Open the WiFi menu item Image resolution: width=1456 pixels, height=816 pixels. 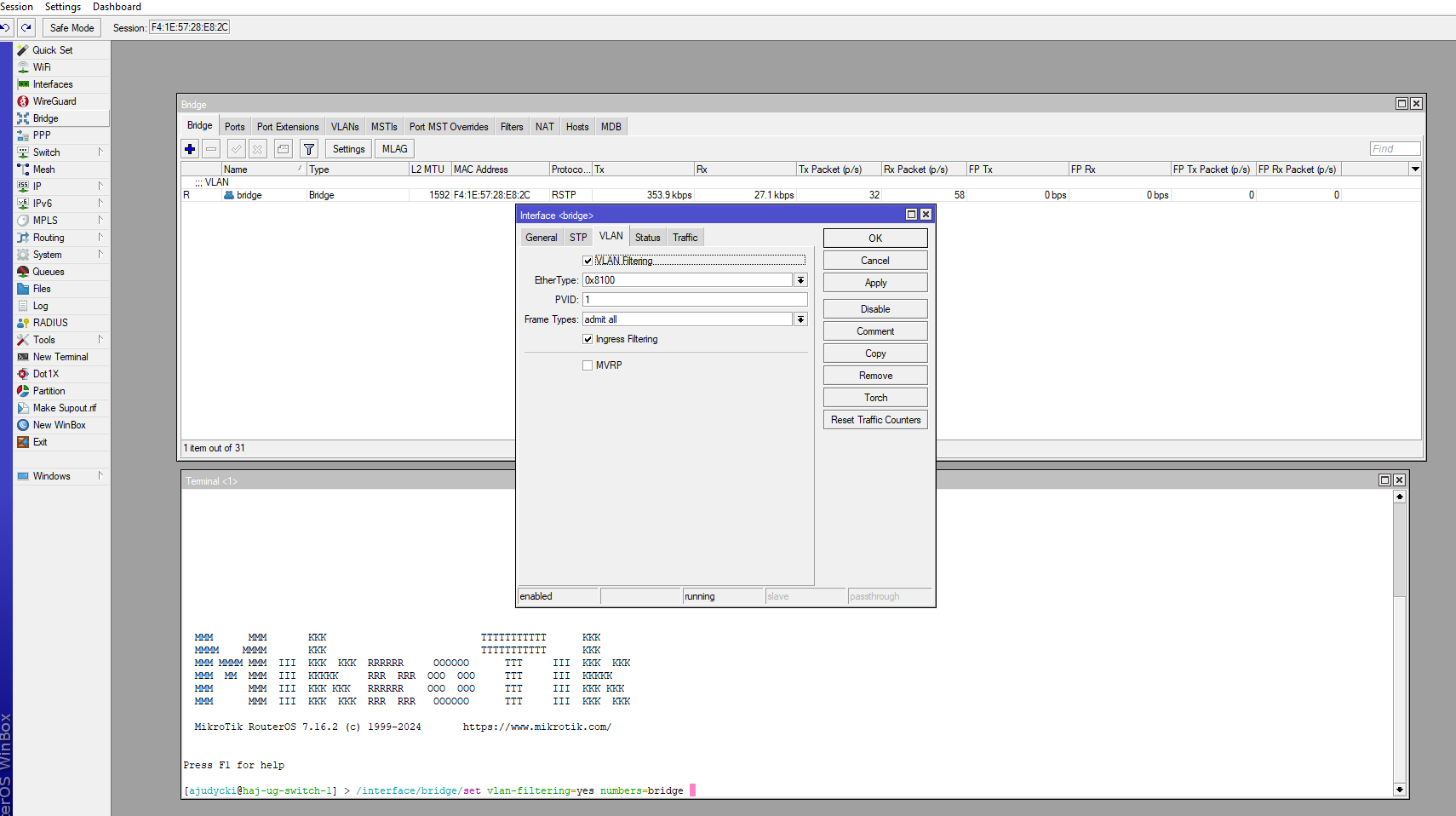[42, 67]
